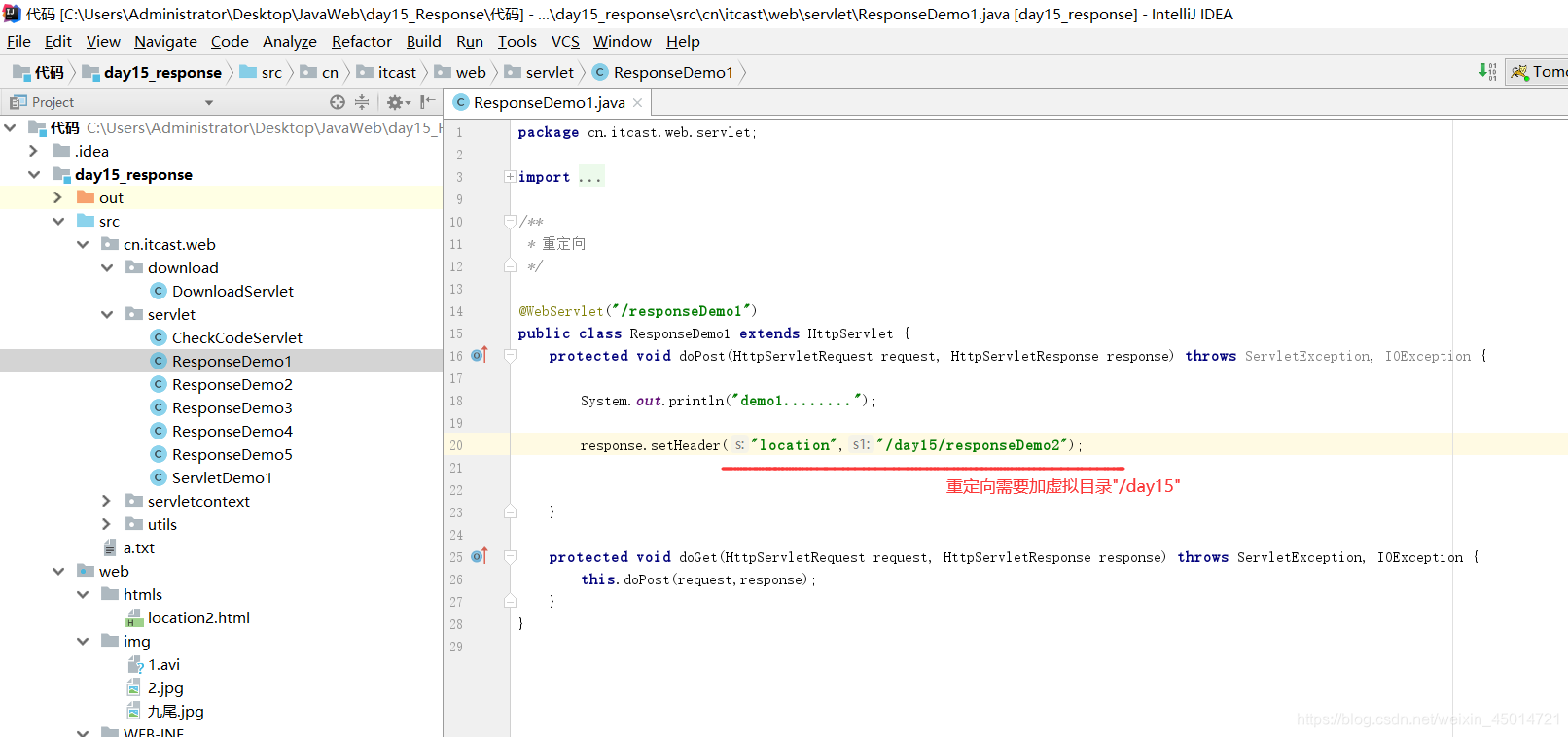Click the HttpServlet class name
Screen dimensions: 1568x737
(x=850, y=333)
